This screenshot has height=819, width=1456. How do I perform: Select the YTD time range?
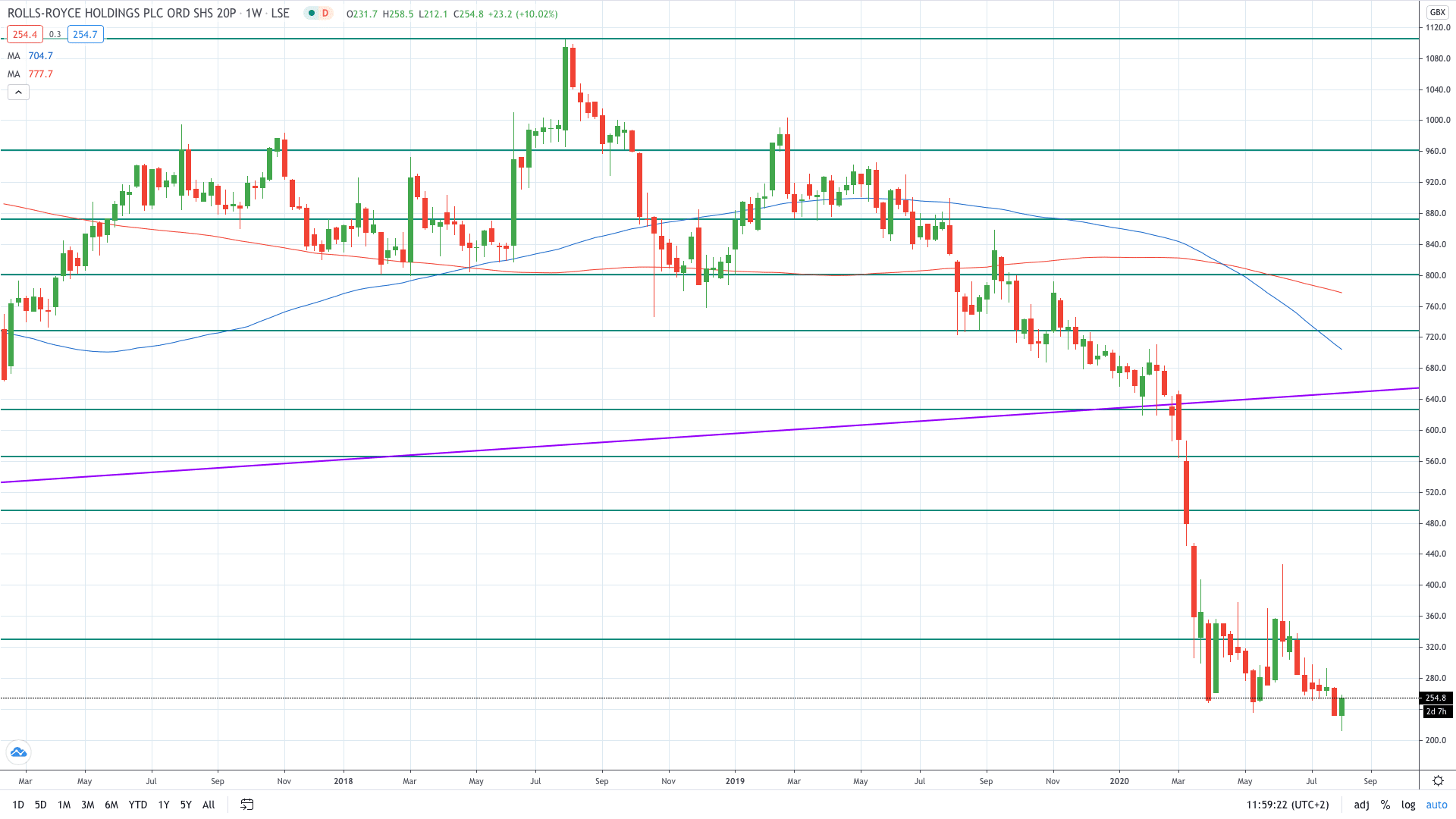pyautogui.click(x=138, y=805)
